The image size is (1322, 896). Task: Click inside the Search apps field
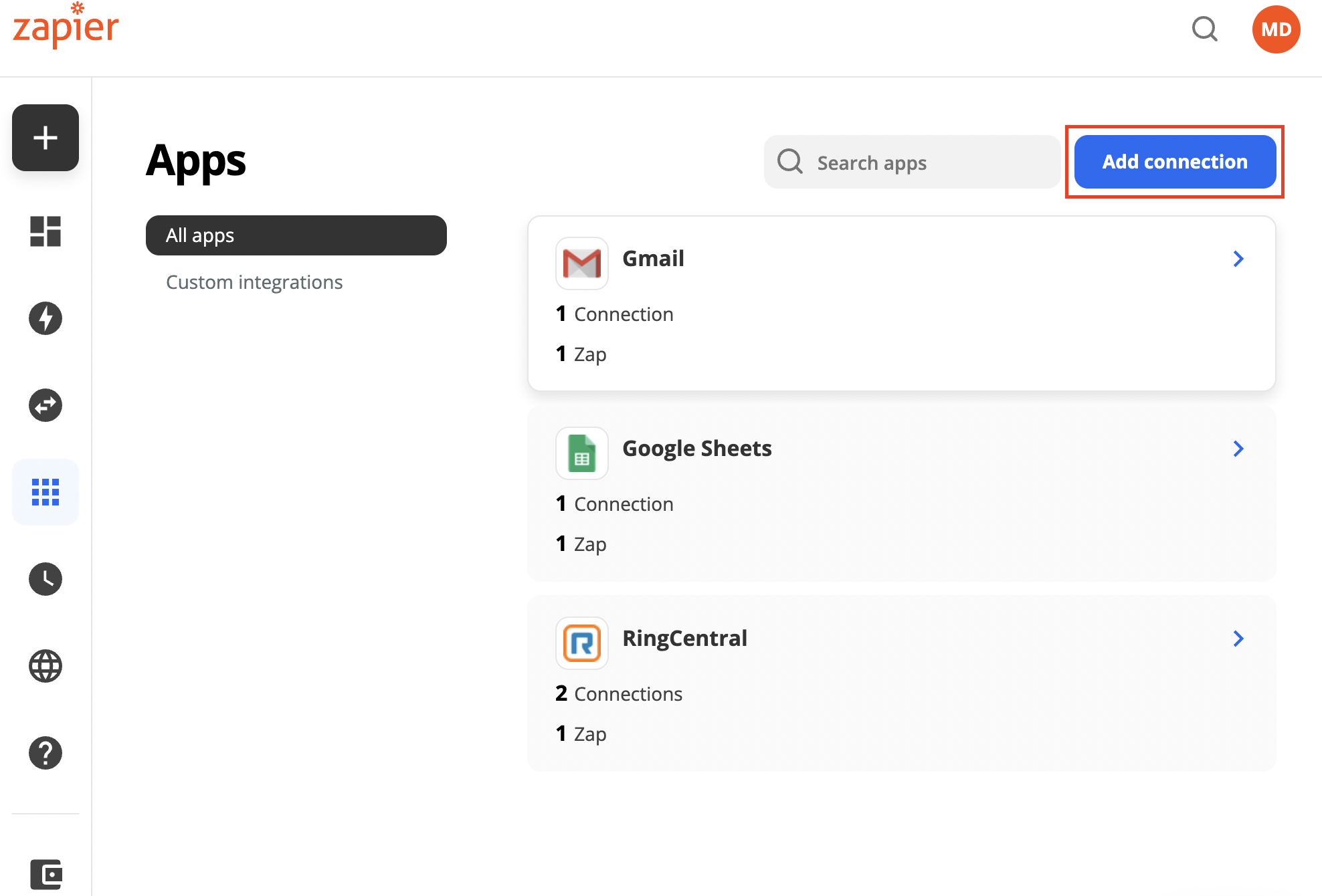click(x=910, y=162)
